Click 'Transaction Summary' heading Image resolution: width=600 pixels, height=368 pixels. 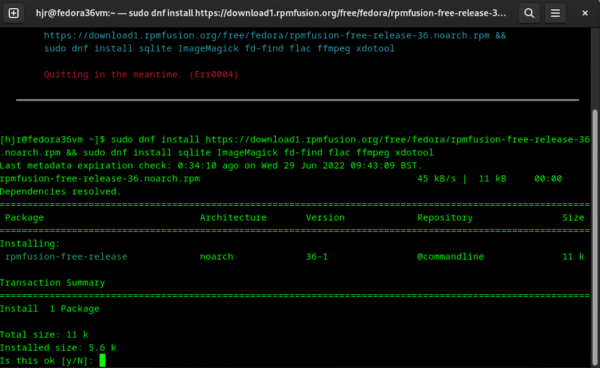point(52,283)
